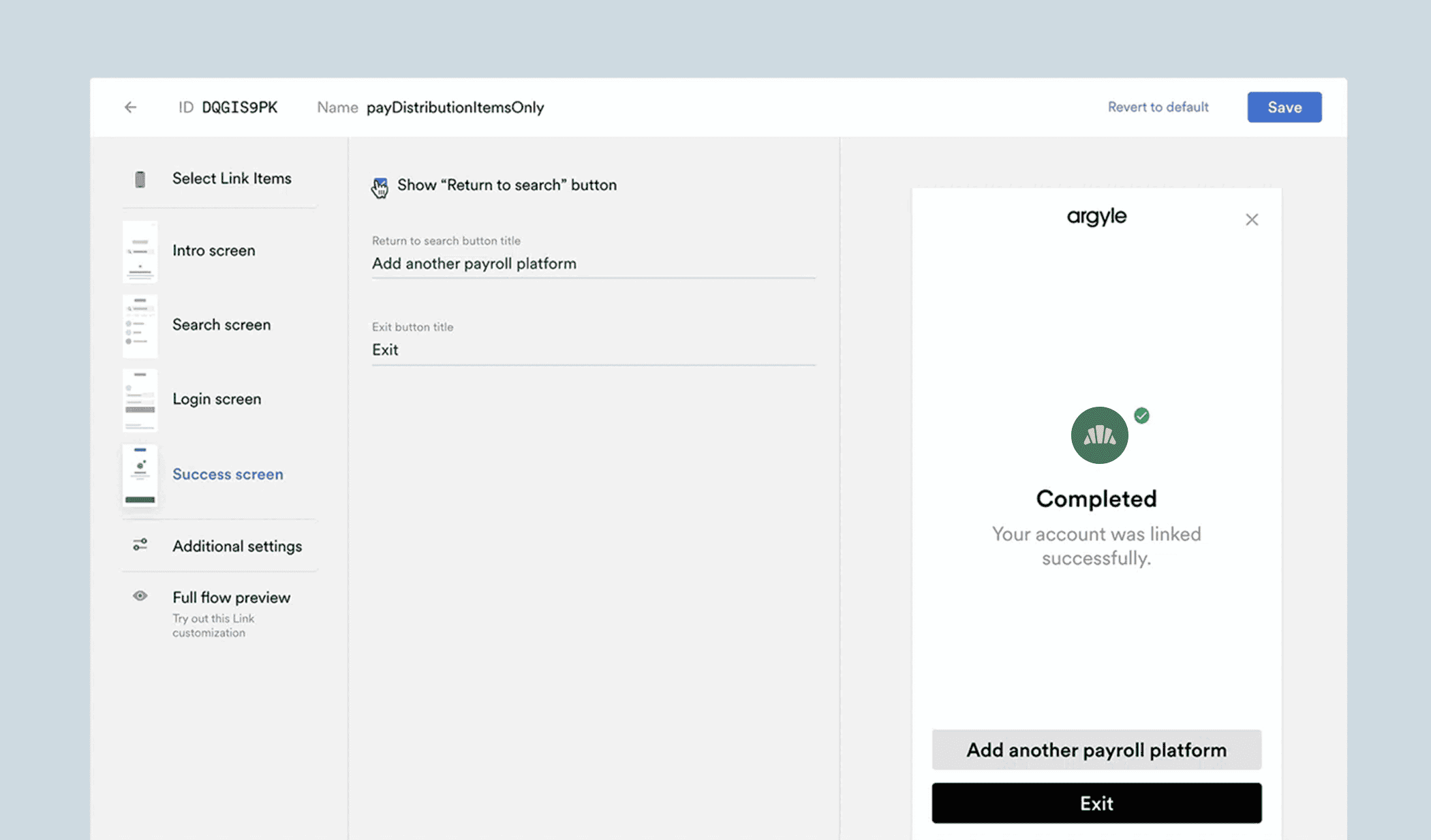Click "Your account was linked successfully" text
Viewport: 1431px width, 840px height.
pyautogui.click(x=1096, y=546)
